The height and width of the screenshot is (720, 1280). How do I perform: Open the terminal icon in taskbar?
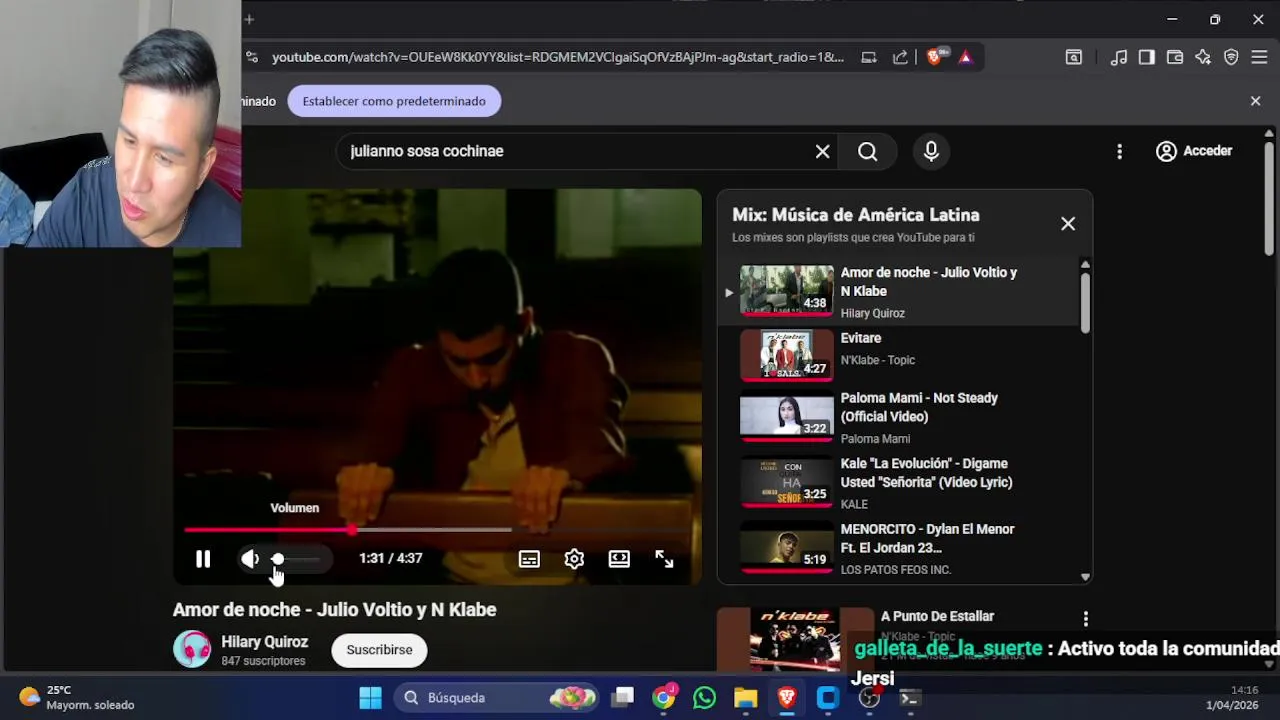tap(909, 698)
